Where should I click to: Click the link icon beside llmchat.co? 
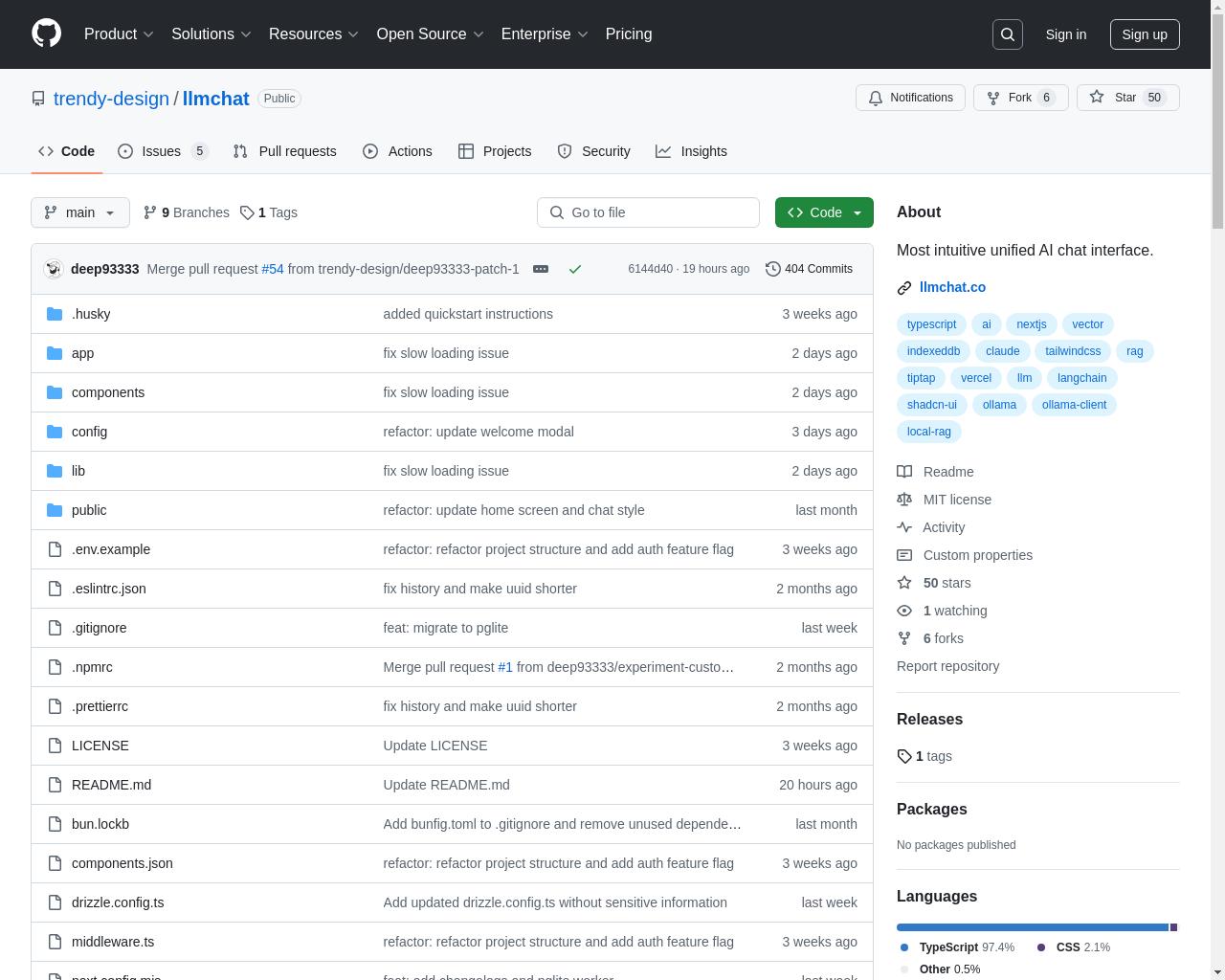[904, 287]
